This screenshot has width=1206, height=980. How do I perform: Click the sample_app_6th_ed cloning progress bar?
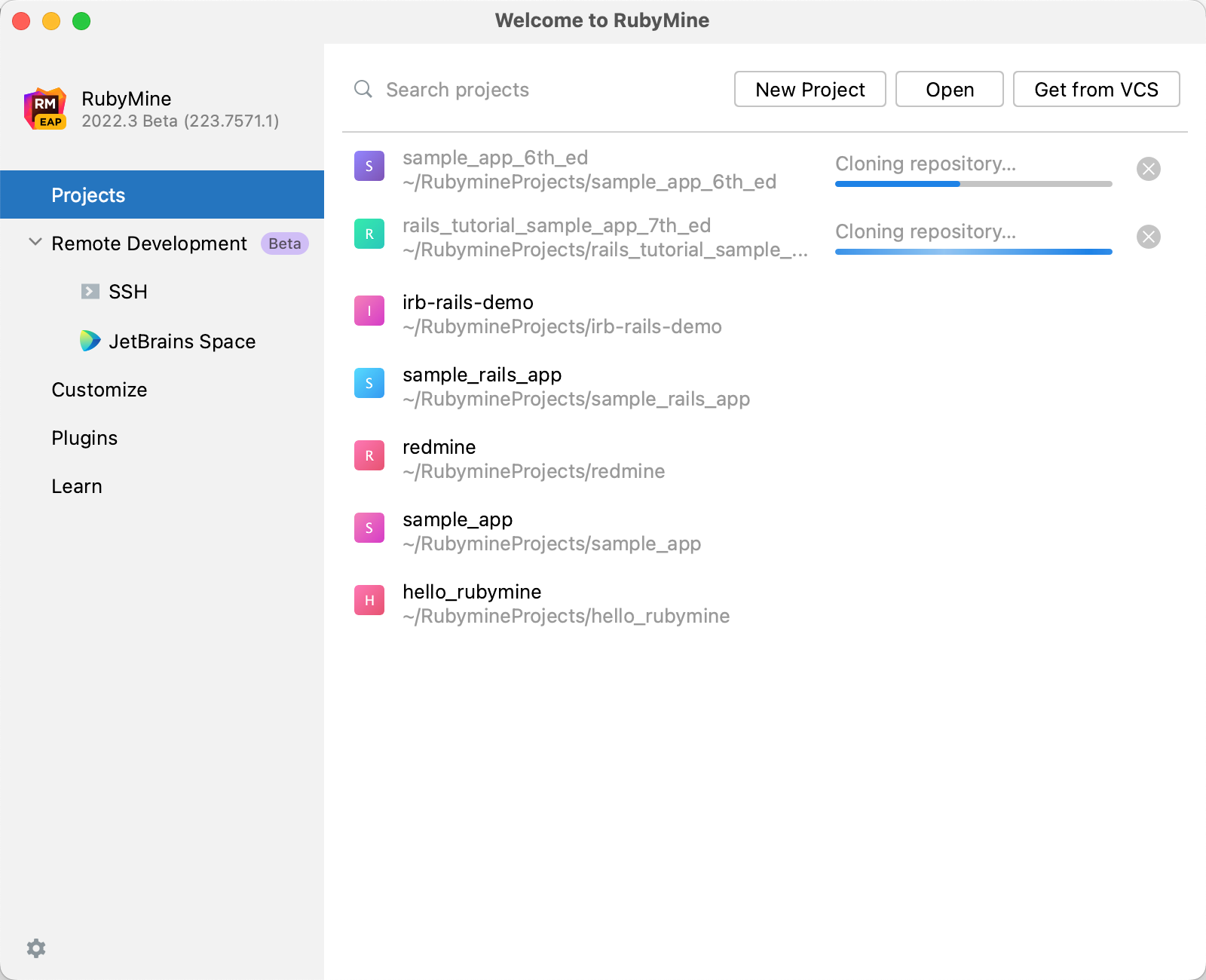tap(973, 184)
